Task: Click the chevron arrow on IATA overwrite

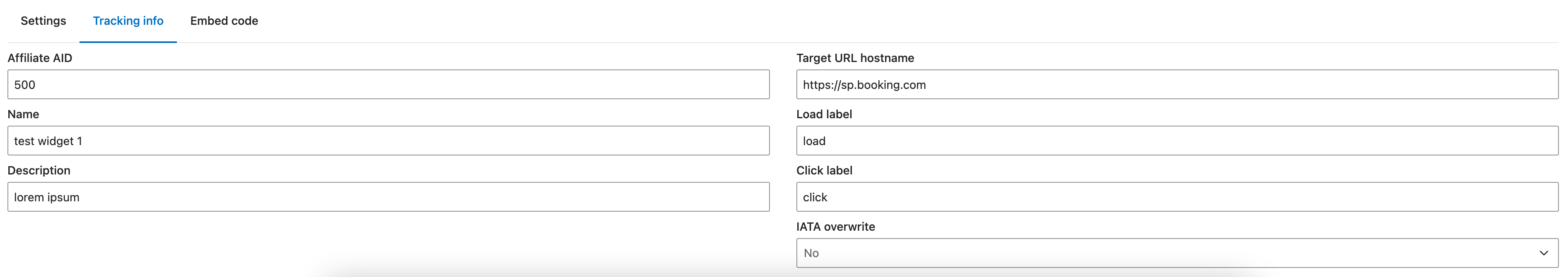Action: (1544, 253)
